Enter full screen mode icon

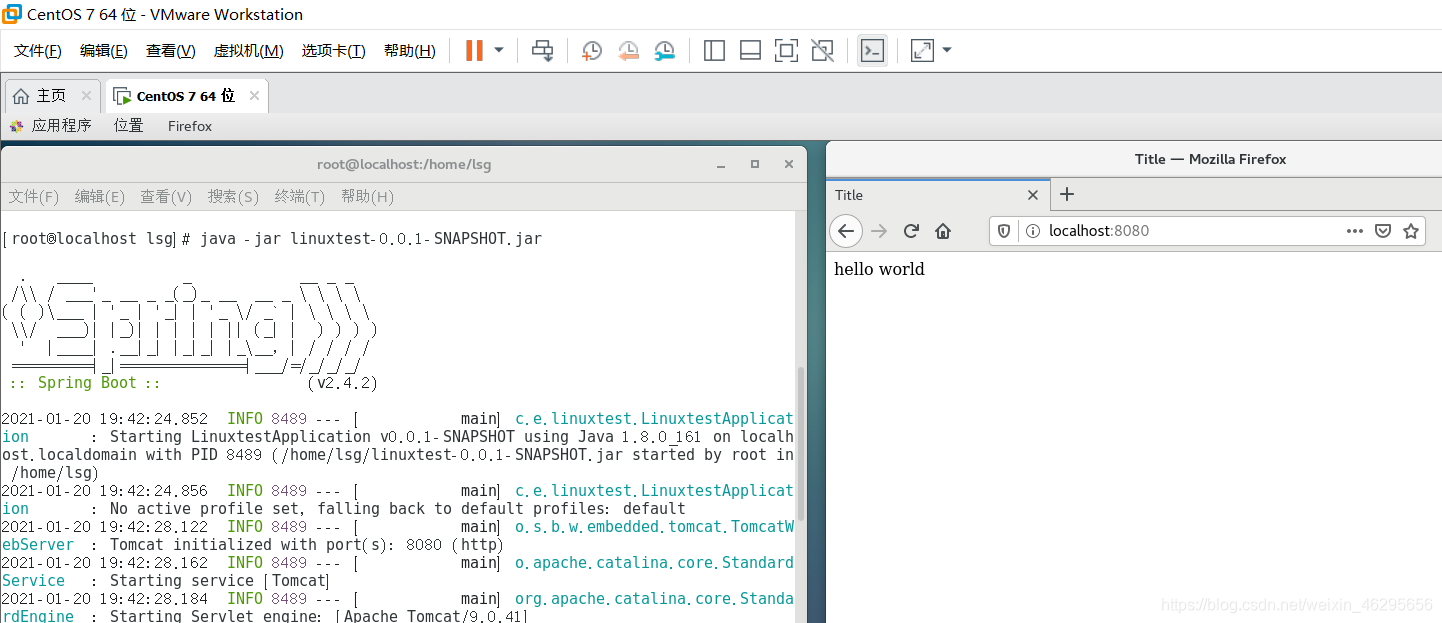[x=786, y=50]
